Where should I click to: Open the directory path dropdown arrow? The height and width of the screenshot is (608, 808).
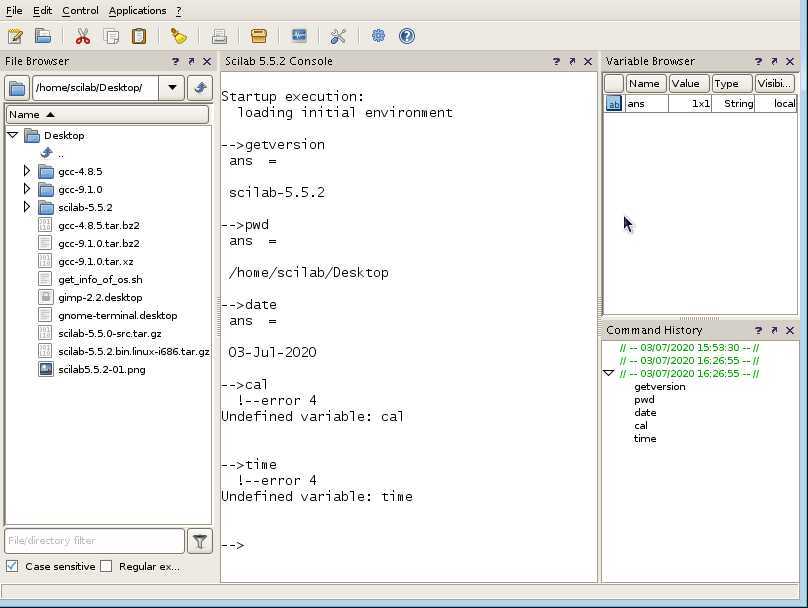[x=172, y=88]
